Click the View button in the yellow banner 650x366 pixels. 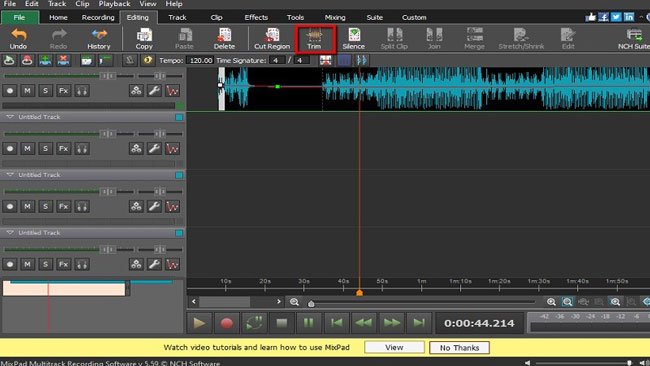pos(394,347)
